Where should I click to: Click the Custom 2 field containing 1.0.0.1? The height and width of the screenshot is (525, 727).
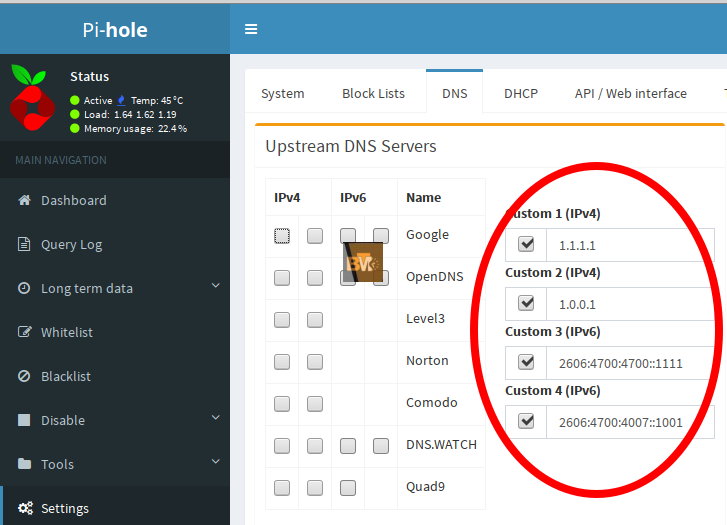631,304
